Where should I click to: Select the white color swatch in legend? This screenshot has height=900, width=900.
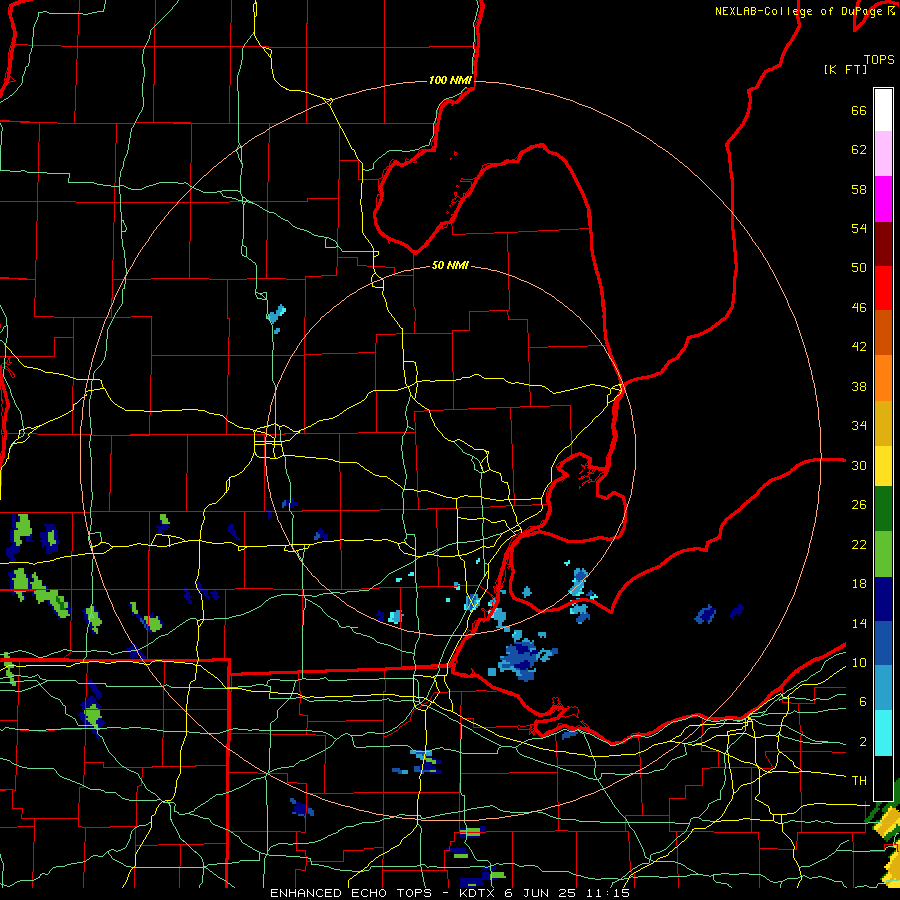pyautogui.click(x=883, y=110)
